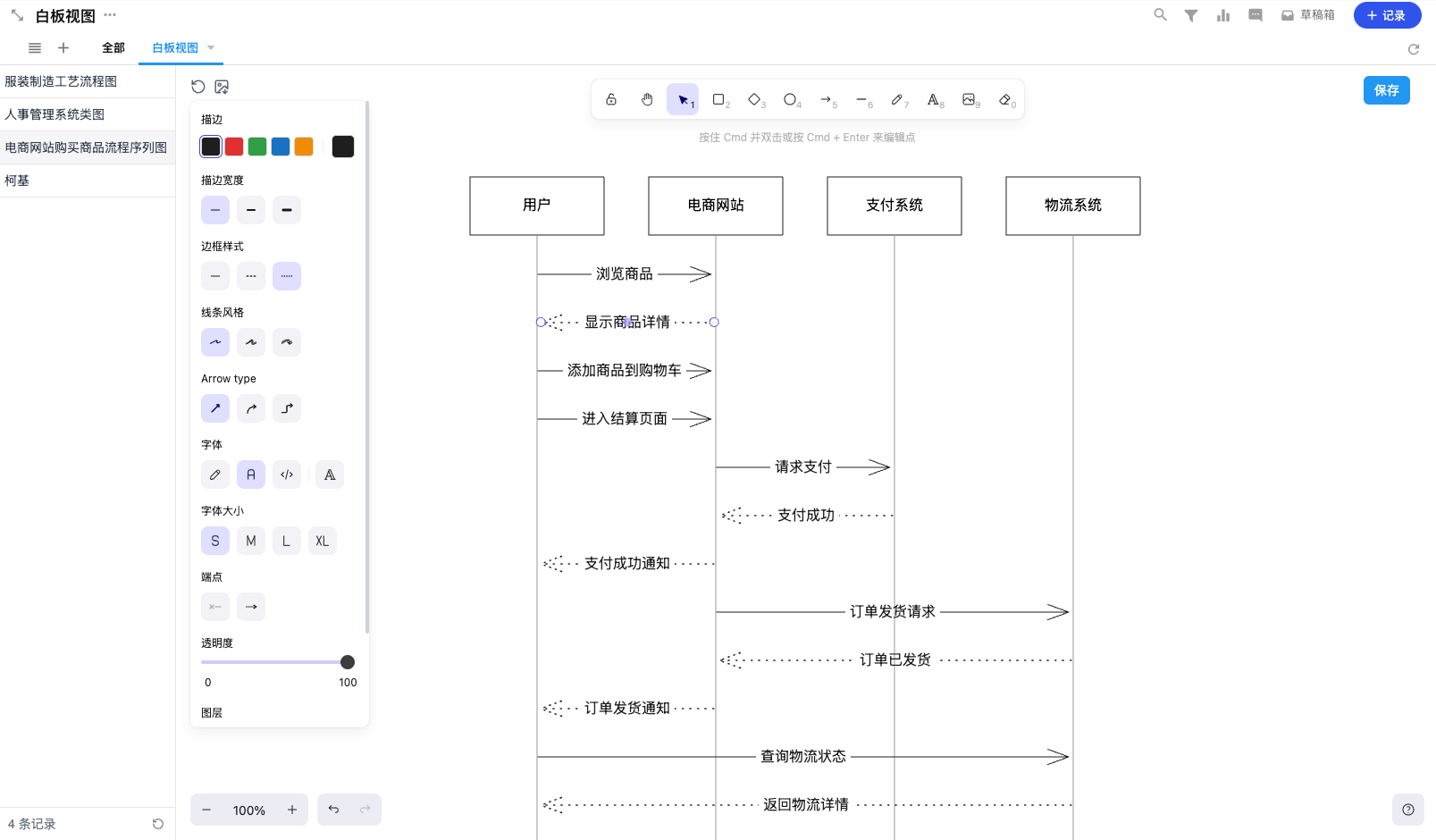1436x840 pixels.
Task: Choose the dashed border style
Action: [251, 276]
